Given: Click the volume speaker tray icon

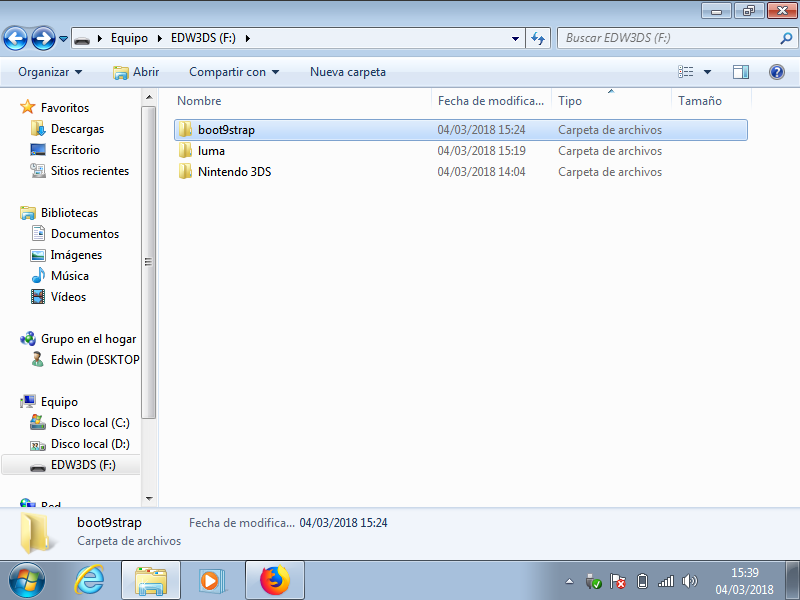Looking at the screenshot, I should click(689, 581).
